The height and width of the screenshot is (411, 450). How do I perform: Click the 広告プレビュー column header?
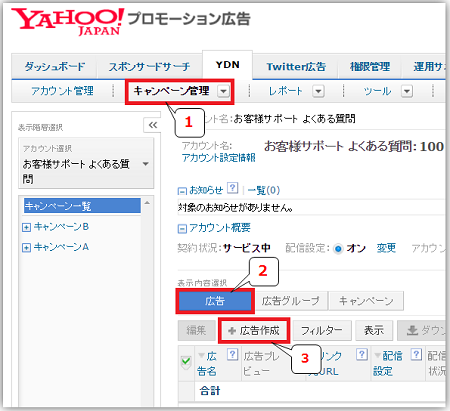(x=261, y=364)
